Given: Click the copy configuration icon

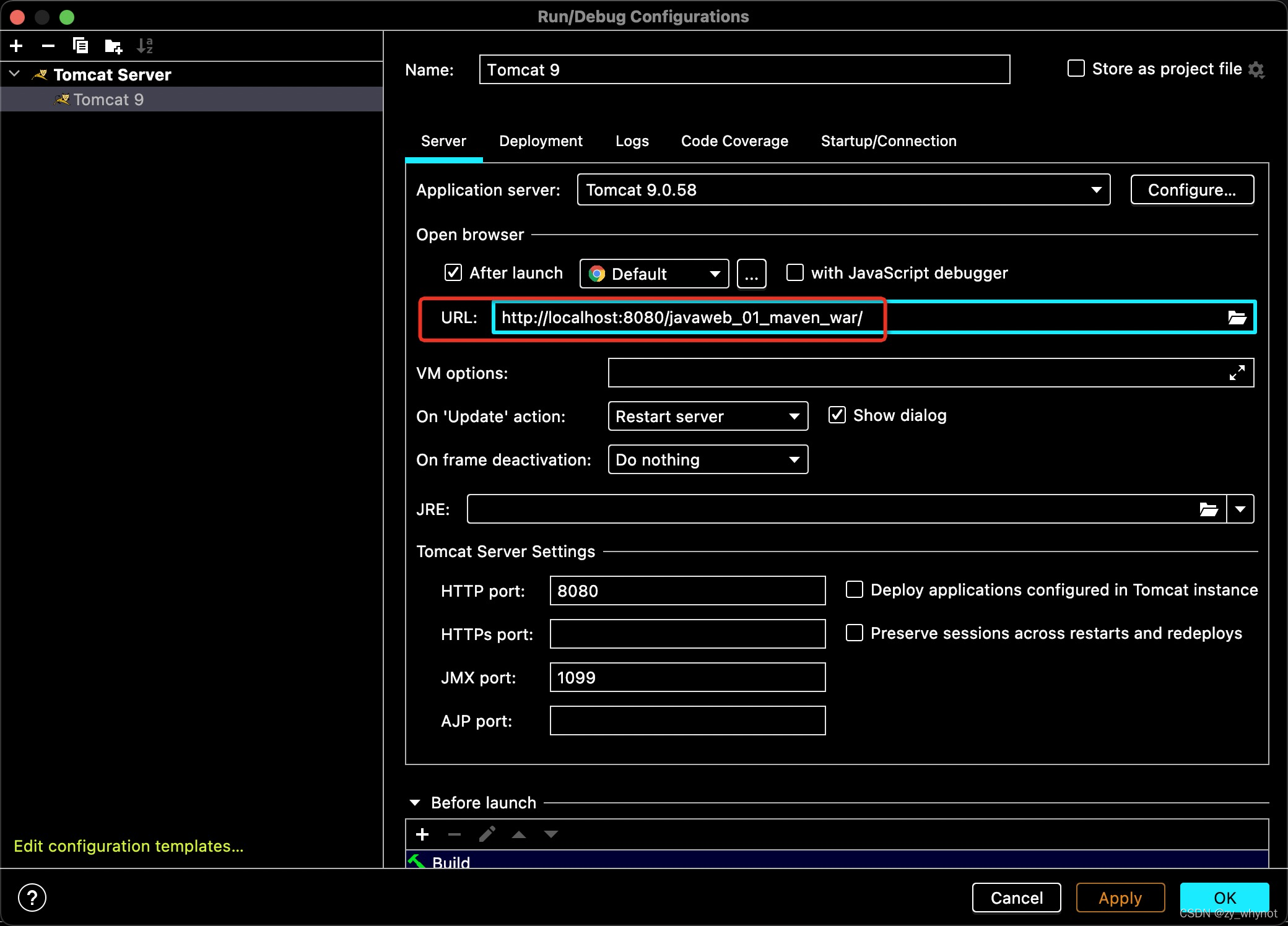Looking at the screenshot, I should [x=80, y=46].
